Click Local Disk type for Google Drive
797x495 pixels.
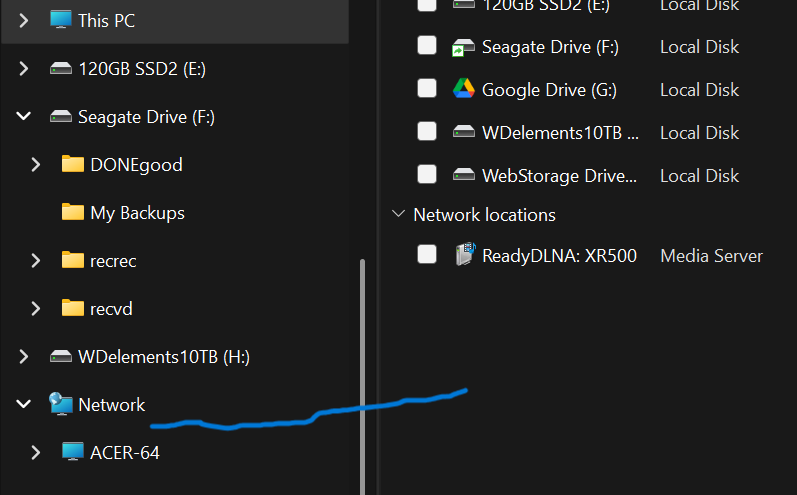coord(699,90)
